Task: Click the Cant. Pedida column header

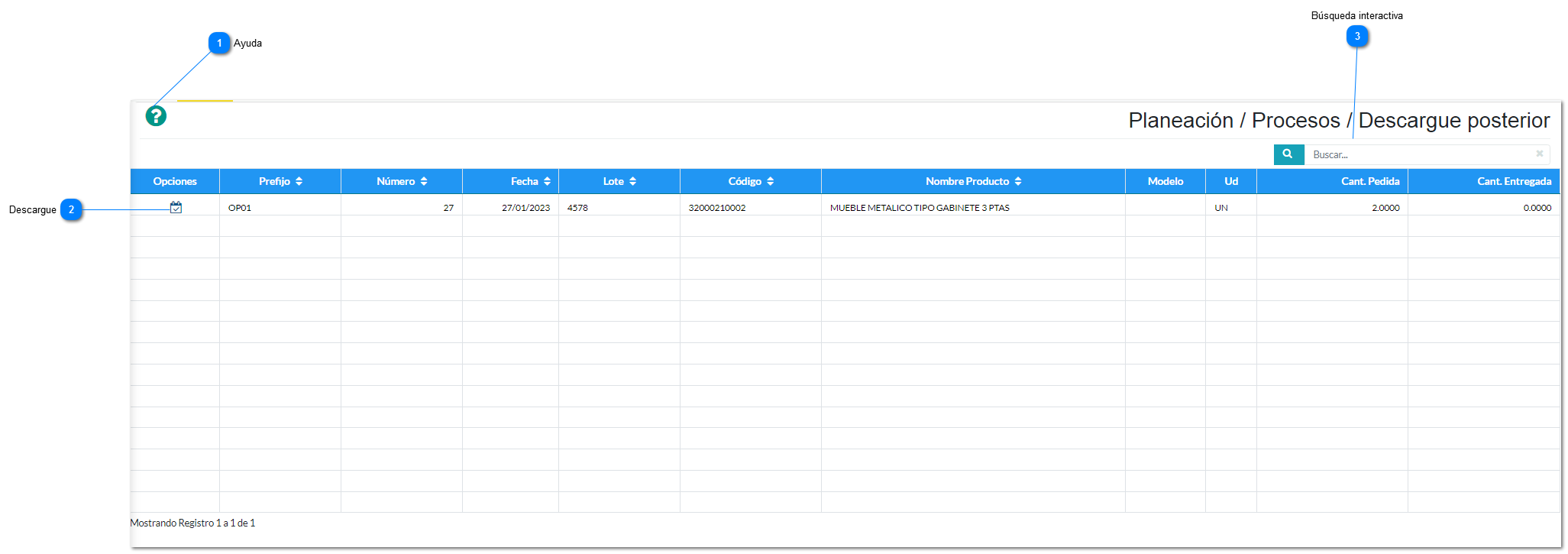Action: (1333, 181)
